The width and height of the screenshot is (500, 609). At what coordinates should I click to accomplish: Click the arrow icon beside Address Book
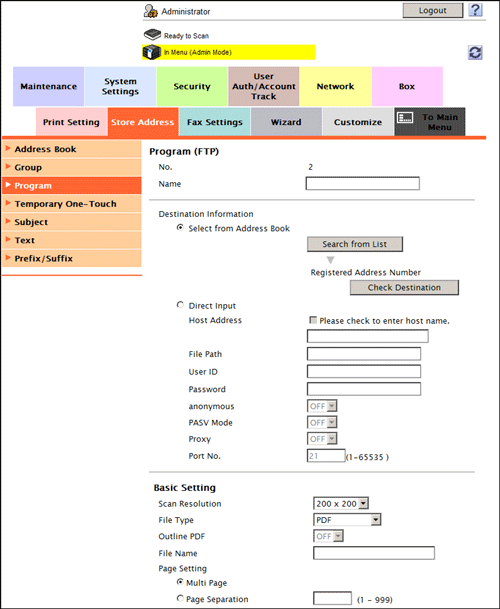(8, 148)
